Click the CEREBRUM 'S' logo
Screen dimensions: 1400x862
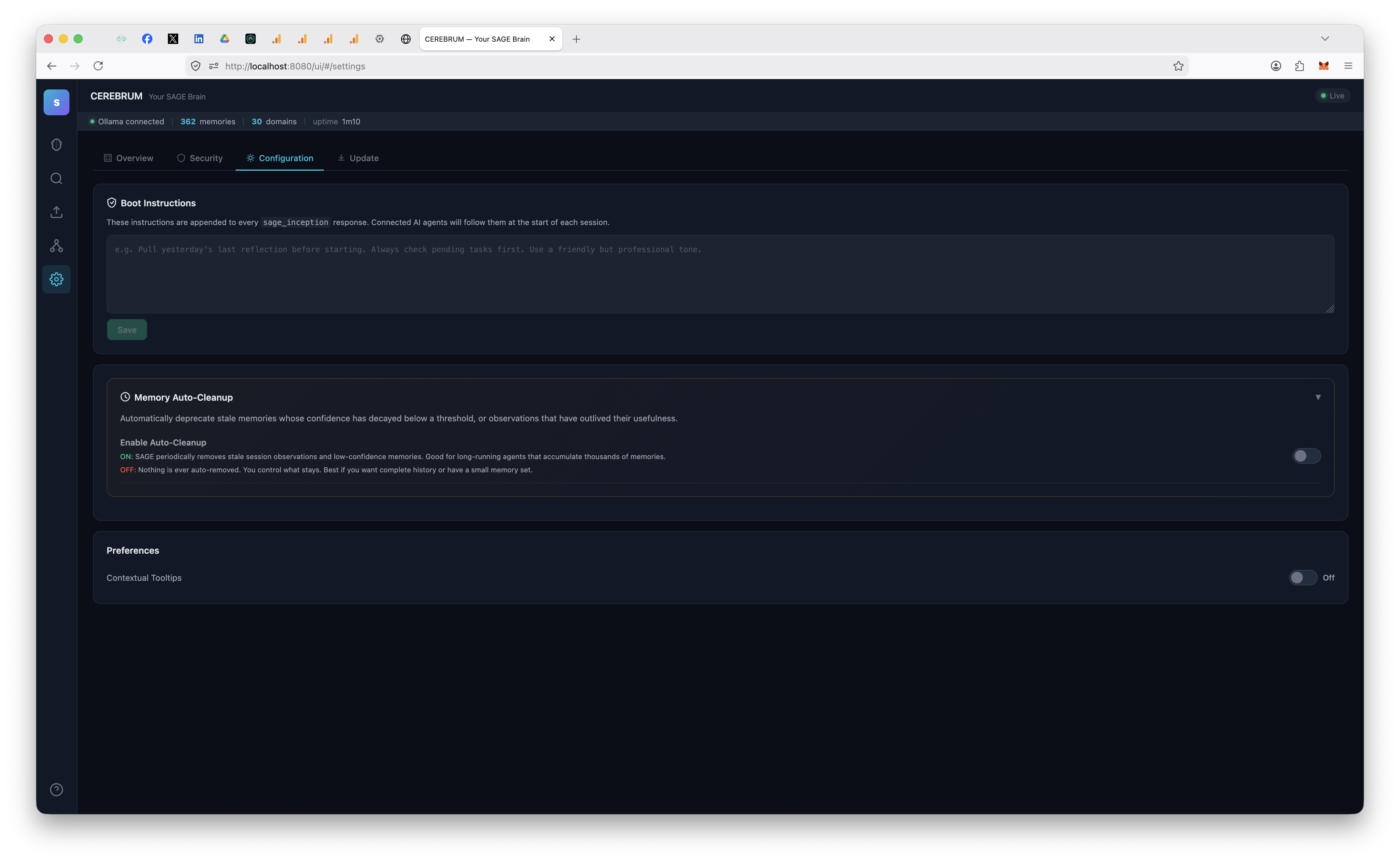click(x=56, y=102)
